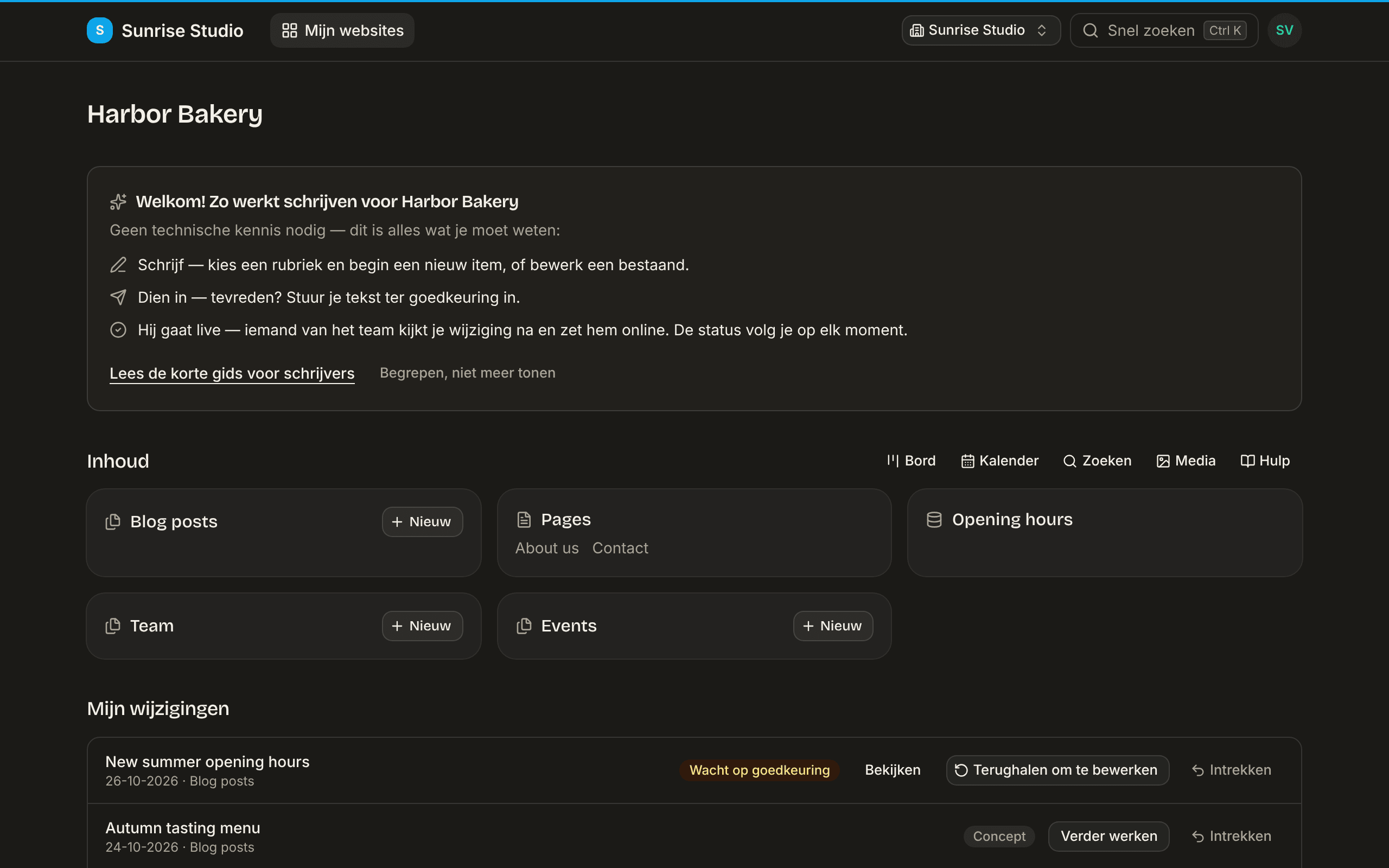Open Mijn websites in the top bar
Screen dimensions: 1389x868
[x=342, y=30]
